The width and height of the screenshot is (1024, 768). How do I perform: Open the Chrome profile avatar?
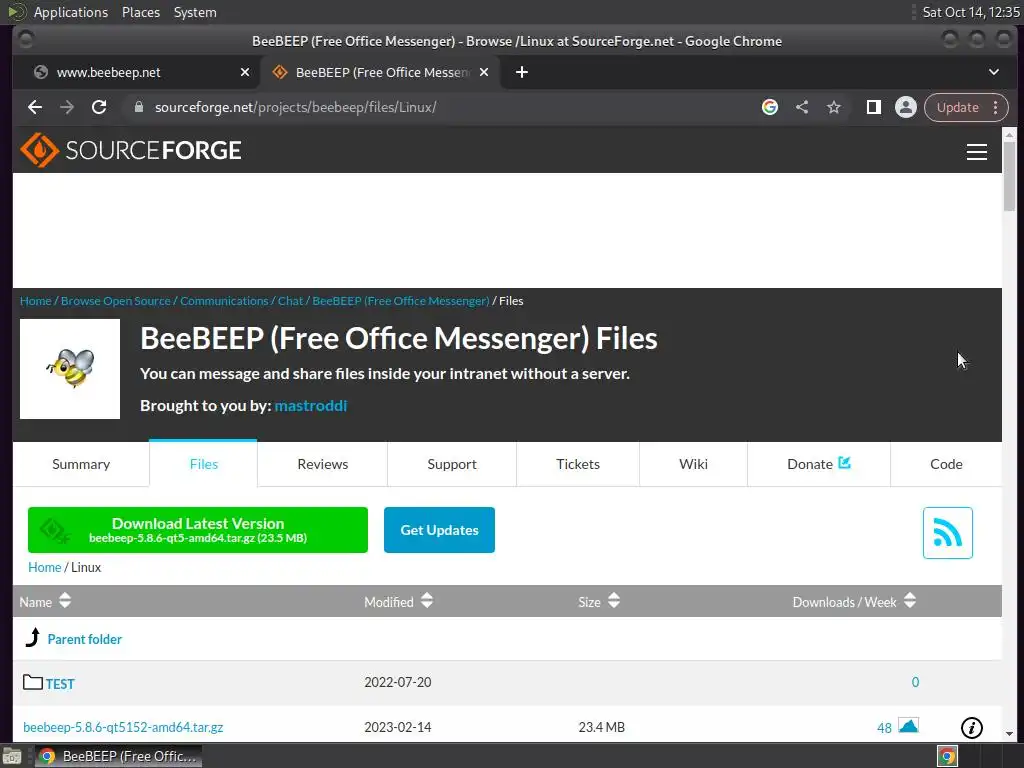[x=906, y=107]
